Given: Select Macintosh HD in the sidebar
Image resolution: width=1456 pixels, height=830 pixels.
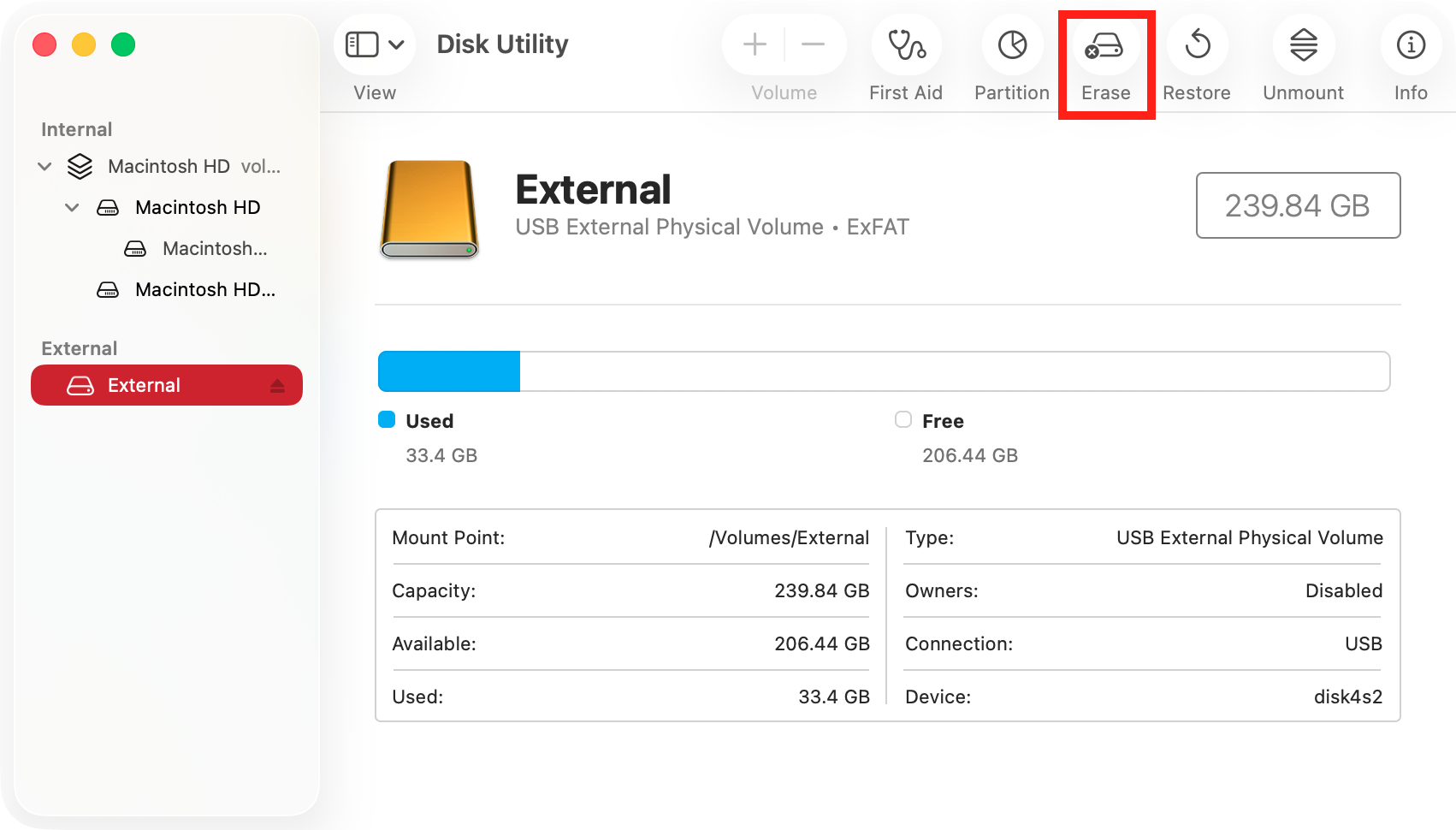Looking at the screenshot, I should 198,207.
